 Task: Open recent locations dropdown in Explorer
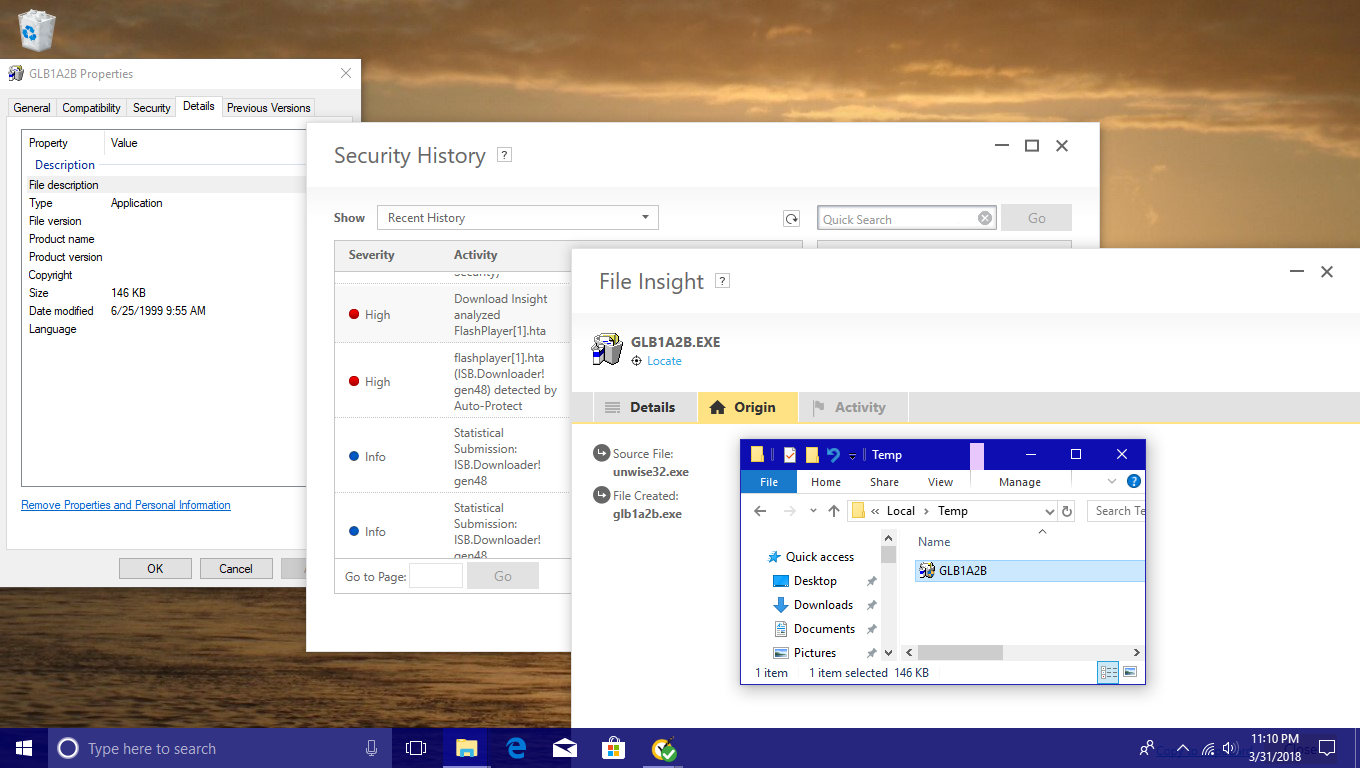pos(812,511)
